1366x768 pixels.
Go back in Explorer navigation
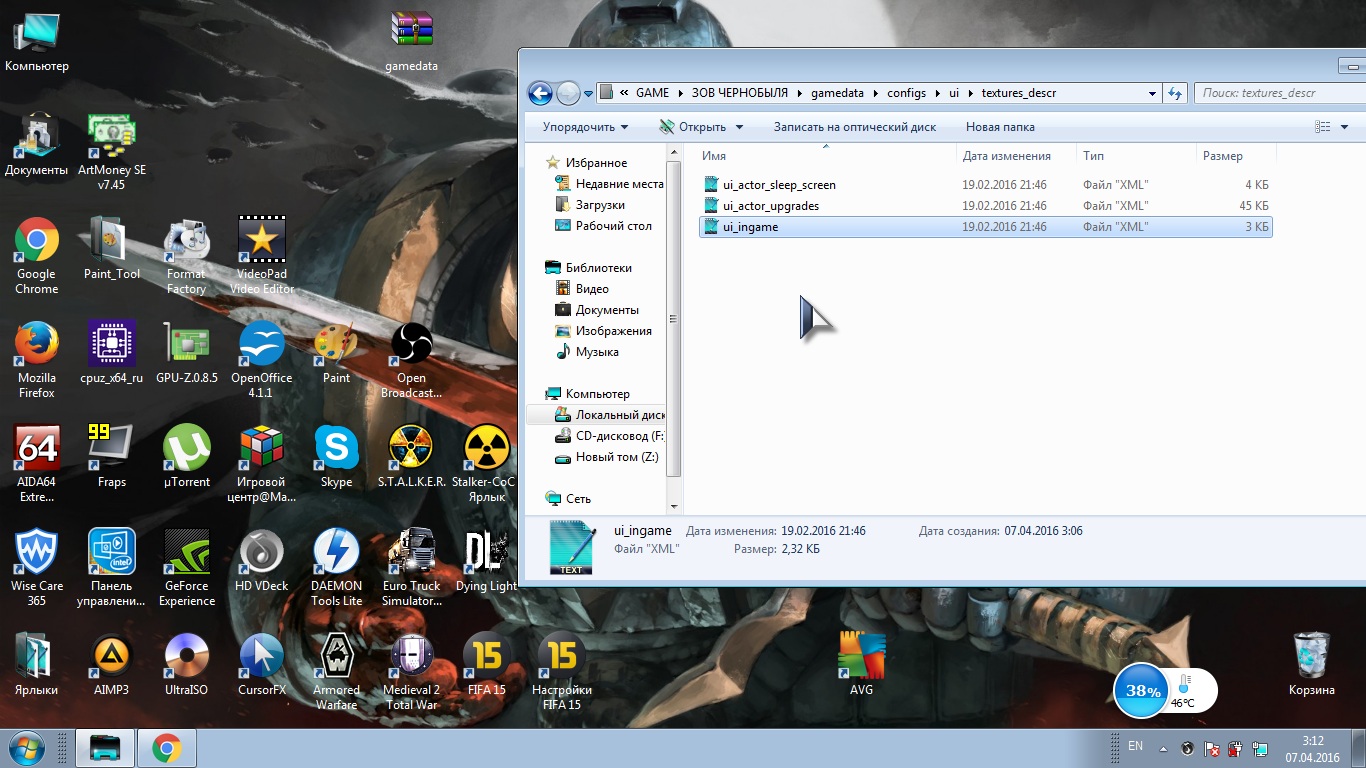[540, 93]
